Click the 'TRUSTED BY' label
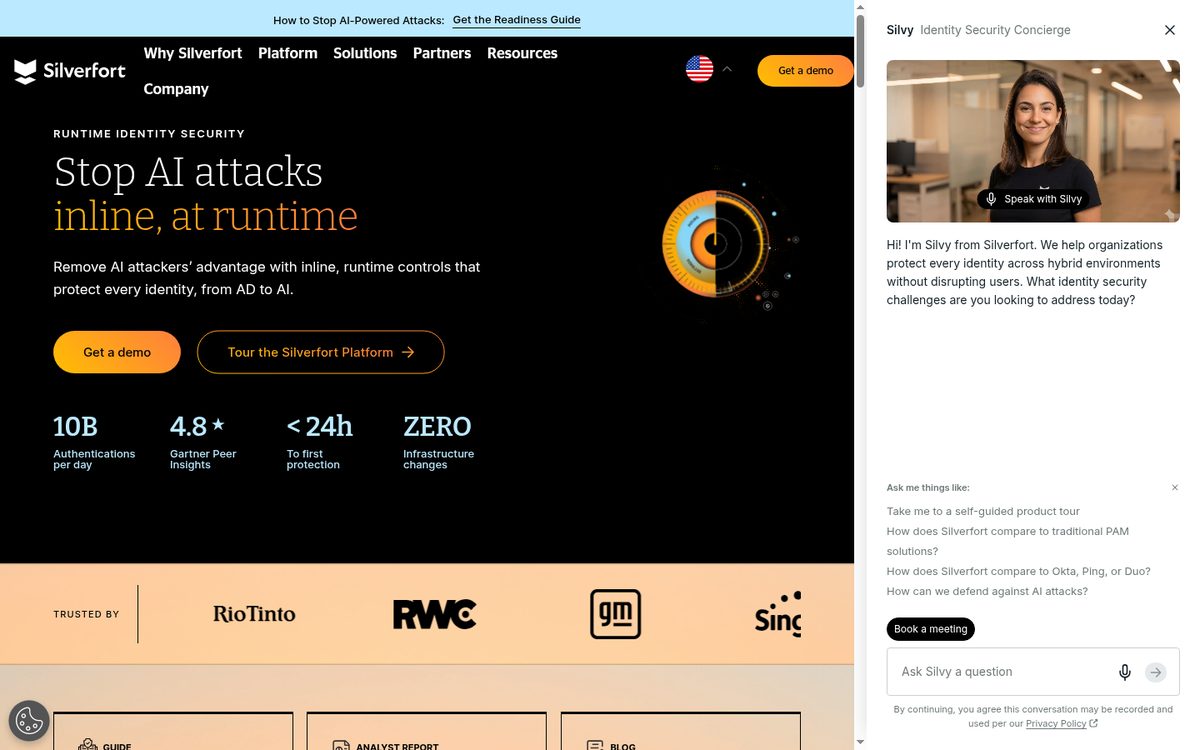This screenshot has height=750, width=1200. (86, 614)
